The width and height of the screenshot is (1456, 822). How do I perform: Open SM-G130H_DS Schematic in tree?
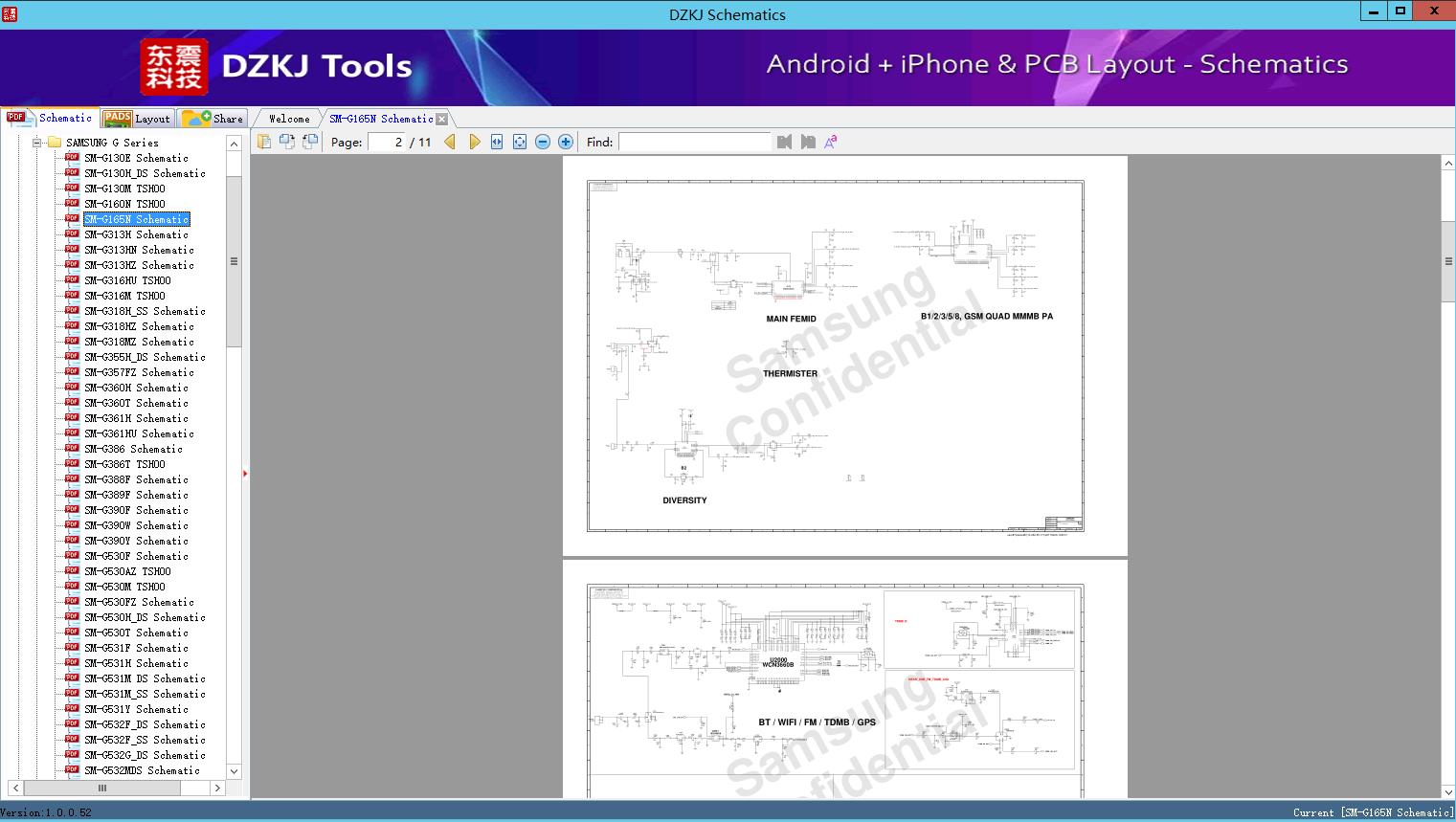pyautogui.click(x=145, y=173)
